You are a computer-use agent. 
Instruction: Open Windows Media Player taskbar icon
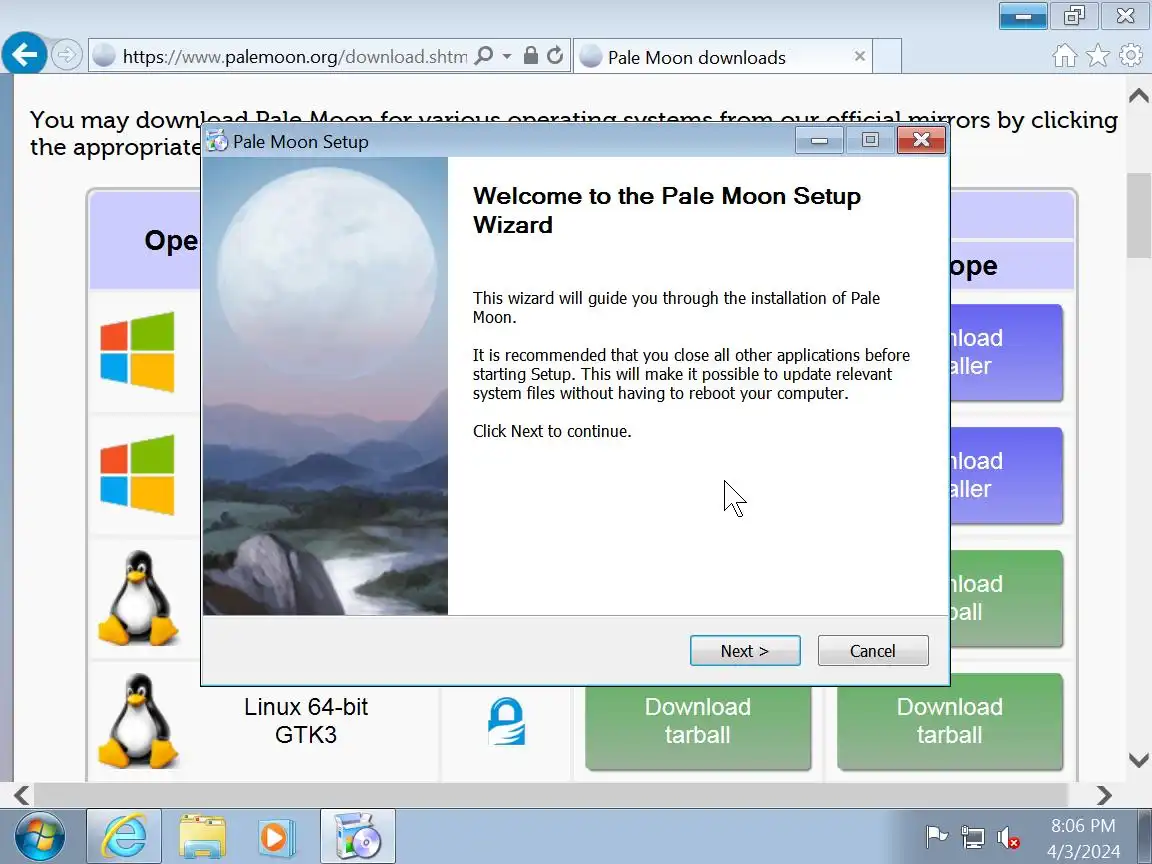click(276, 836)
